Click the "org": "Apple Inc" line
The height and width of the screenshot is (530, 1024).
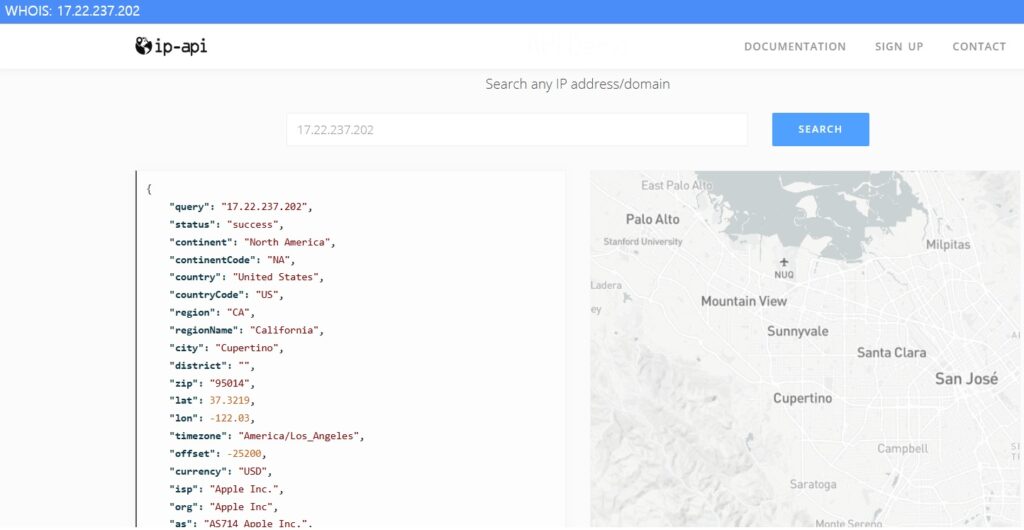coord(223,507)
